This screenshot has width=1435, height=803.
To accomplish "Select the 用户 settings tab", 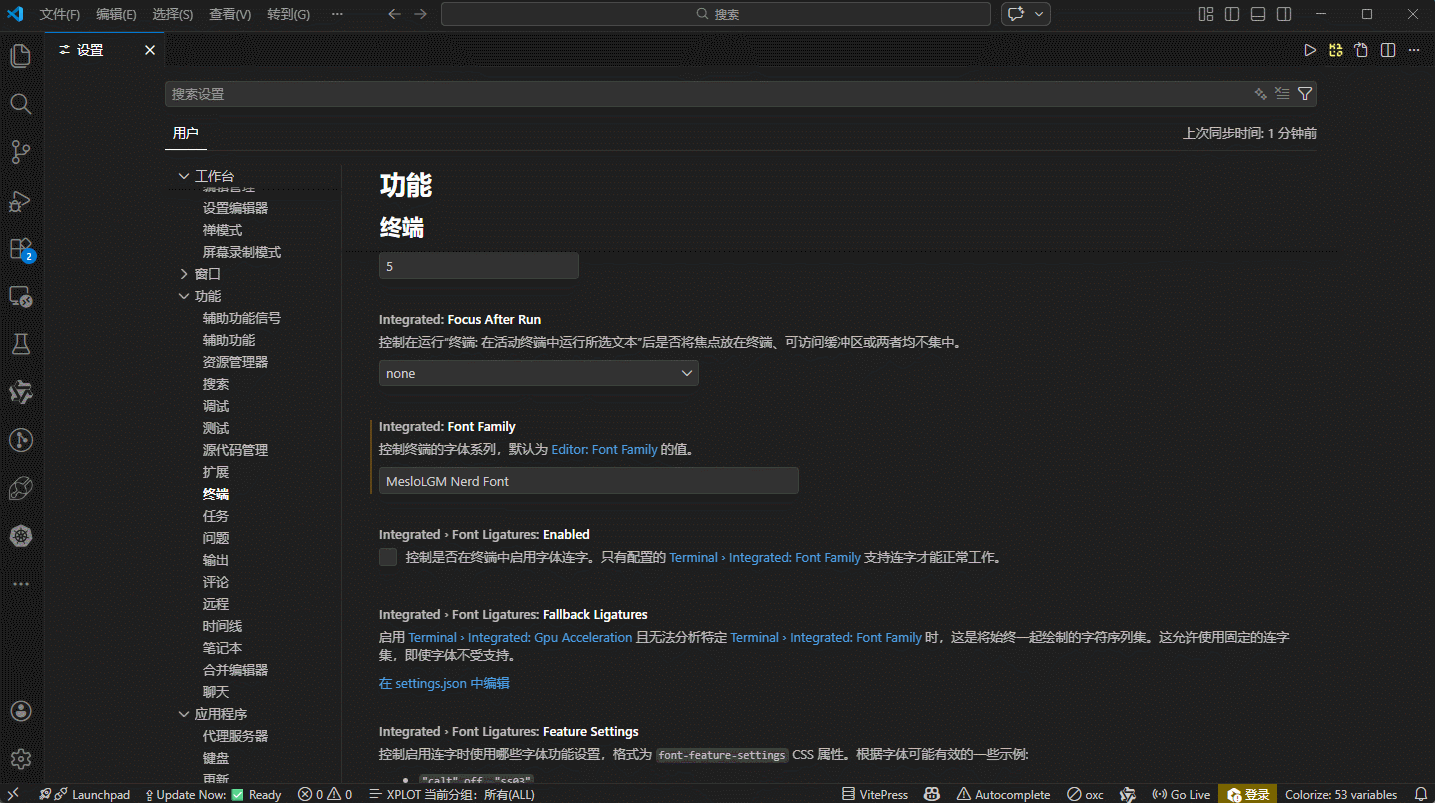I will (x=185, y=133).
